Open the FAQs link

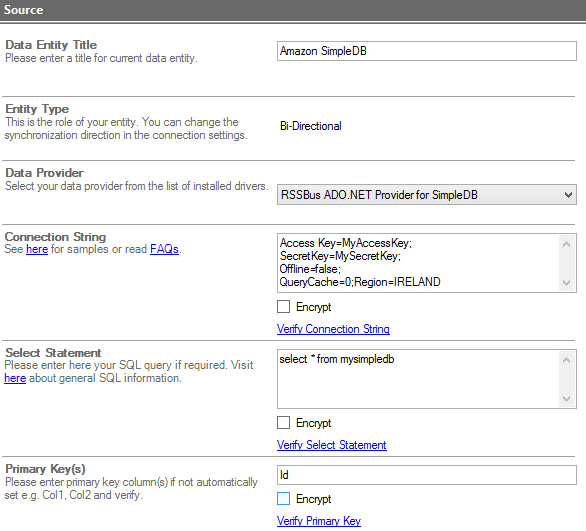[x=164, y=249]
